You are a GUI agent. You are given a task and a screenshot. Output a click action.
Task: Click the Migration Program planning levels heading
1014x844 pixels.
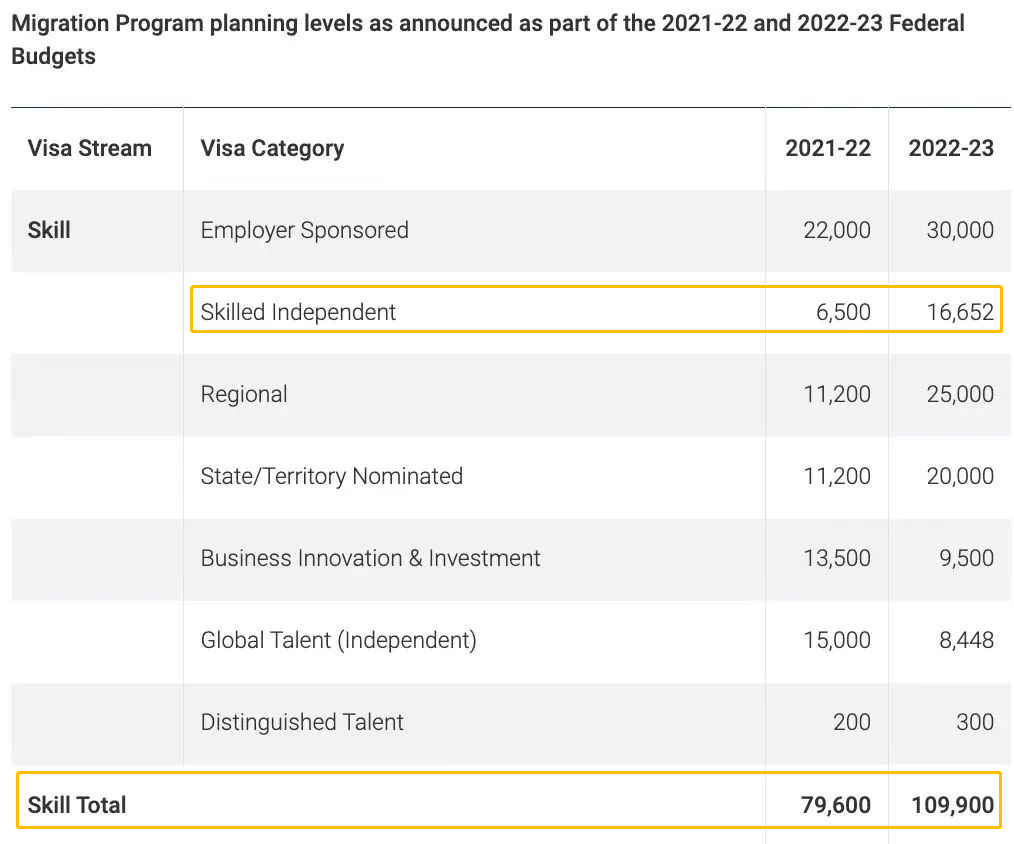(488, 39)
